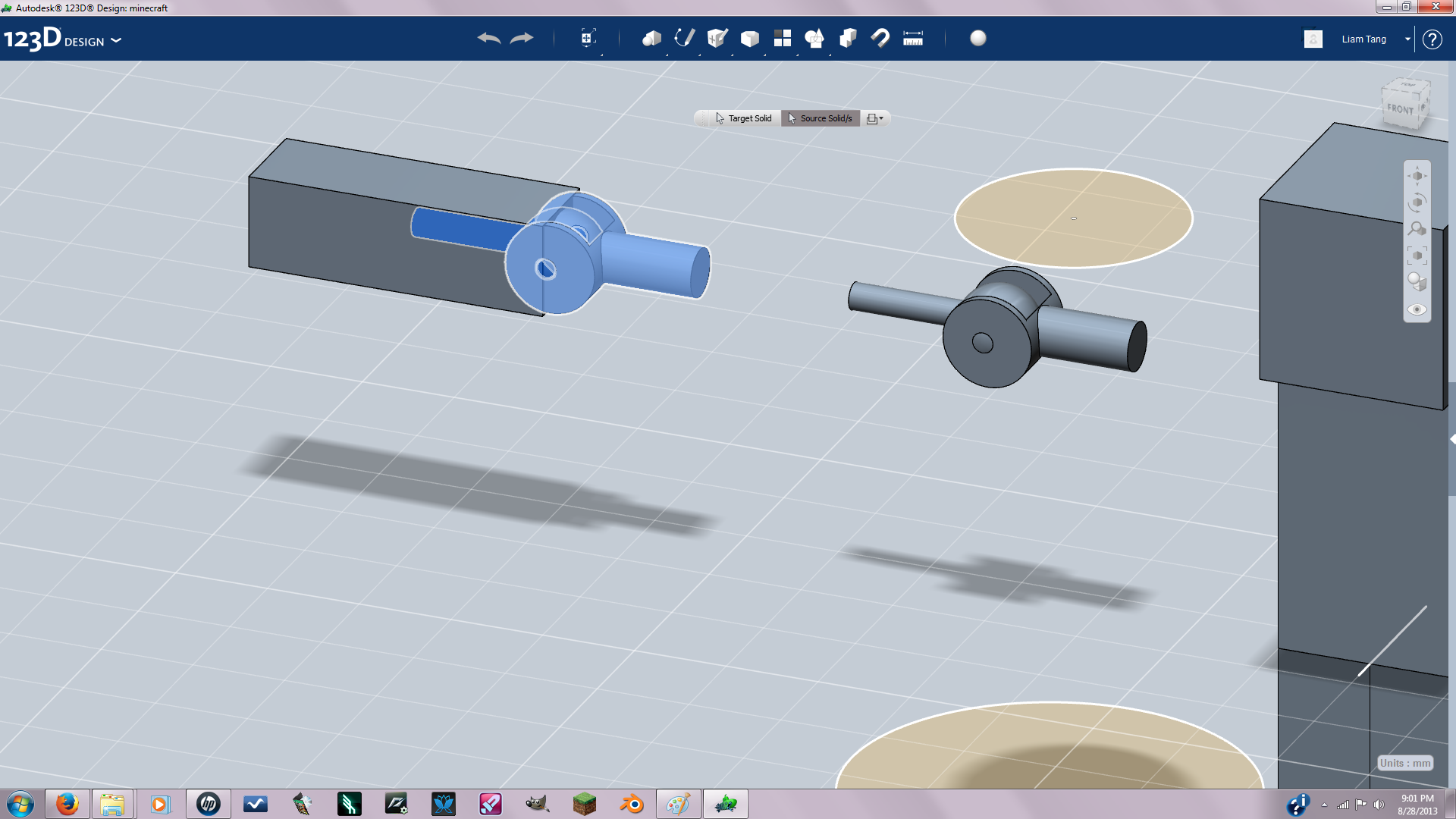The height and width of the screenshot is (819, 1456).
Task: Expand the Transform submenu arrow
Action: (x=602, y=54)
